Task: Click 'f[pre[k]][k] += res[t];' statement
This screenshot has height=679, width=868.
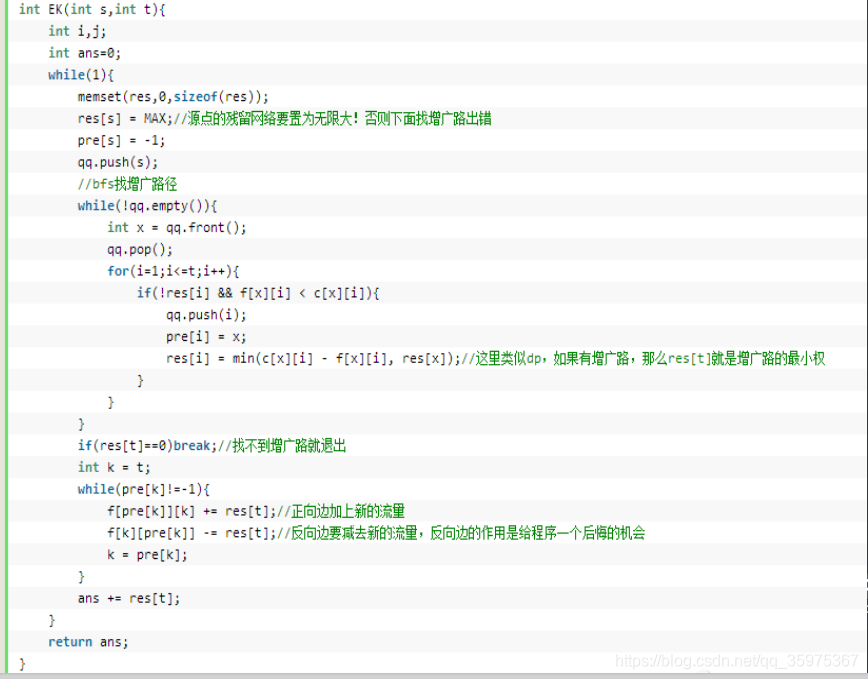Action: pyautogui.click(x=192, y=511)
